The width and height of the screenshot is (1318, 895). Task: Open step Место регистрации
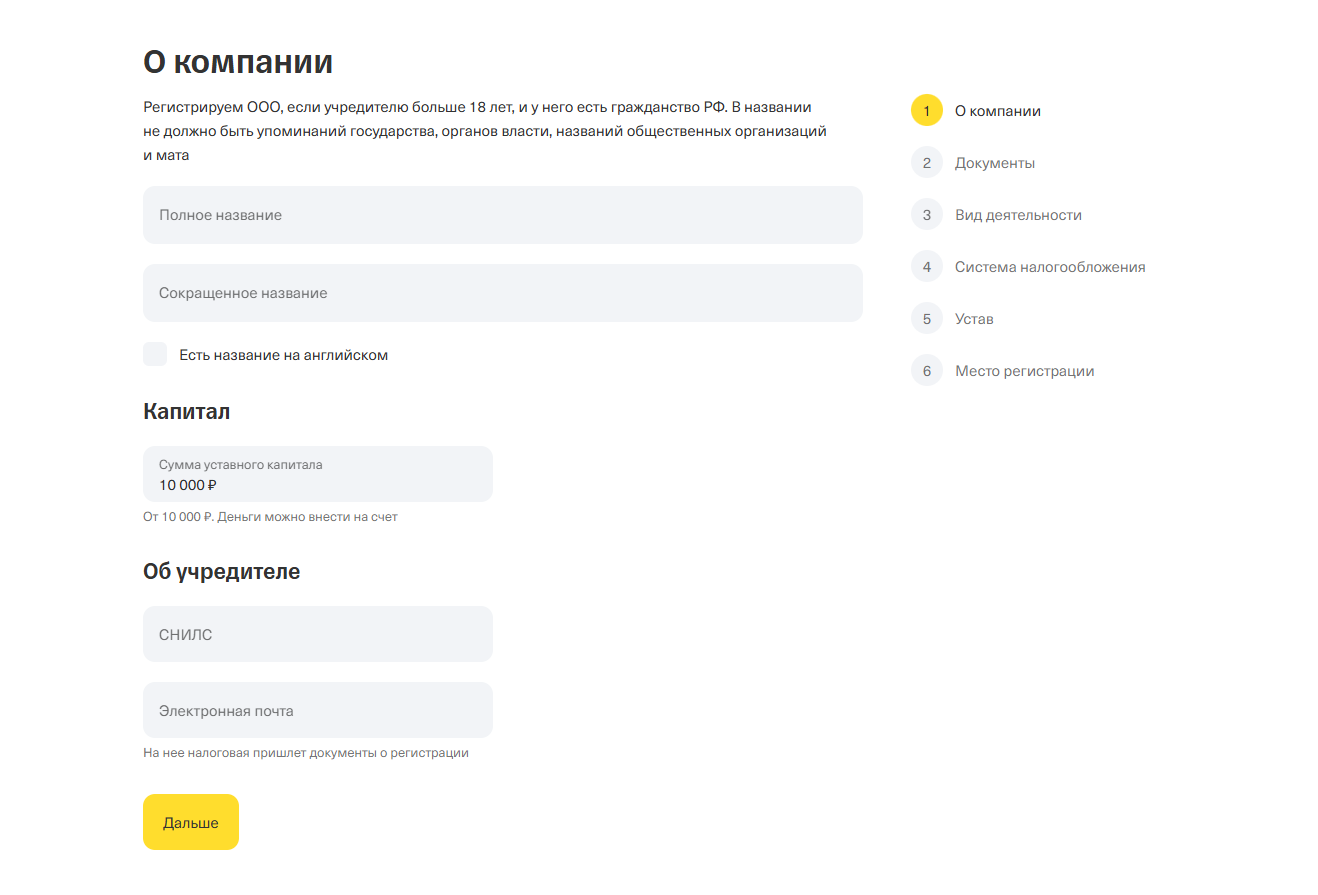(x=1024, y=371)
